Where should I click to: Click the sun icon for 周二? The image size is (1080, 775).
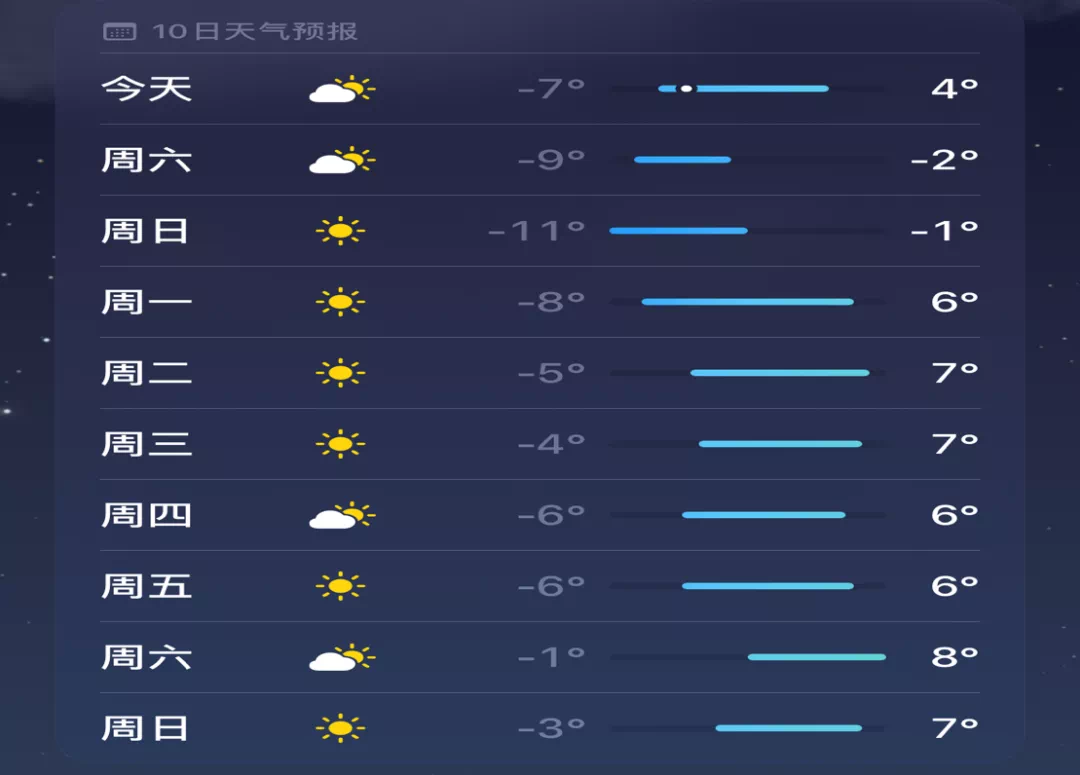click(x=340, y=373)
